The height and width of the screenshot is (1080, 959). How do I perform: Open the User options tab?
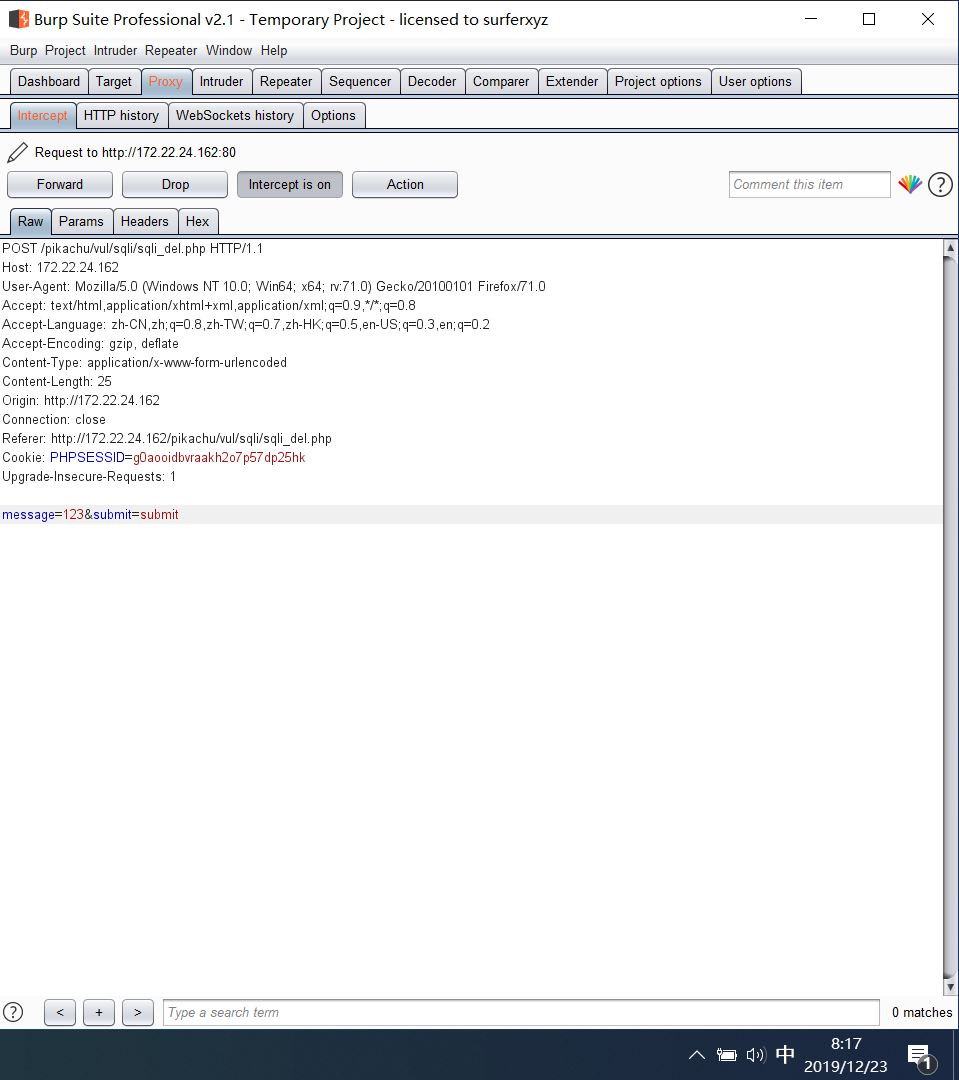755,81
